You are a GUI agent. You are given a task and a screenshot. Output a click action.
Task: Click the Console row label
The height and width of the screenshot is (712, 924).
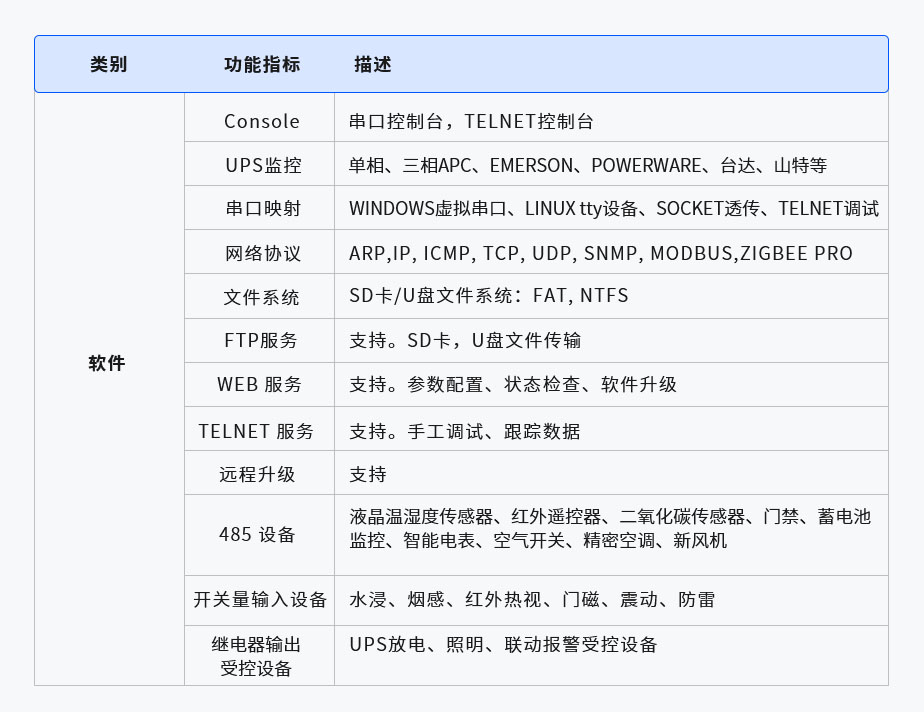click(259, 119)
